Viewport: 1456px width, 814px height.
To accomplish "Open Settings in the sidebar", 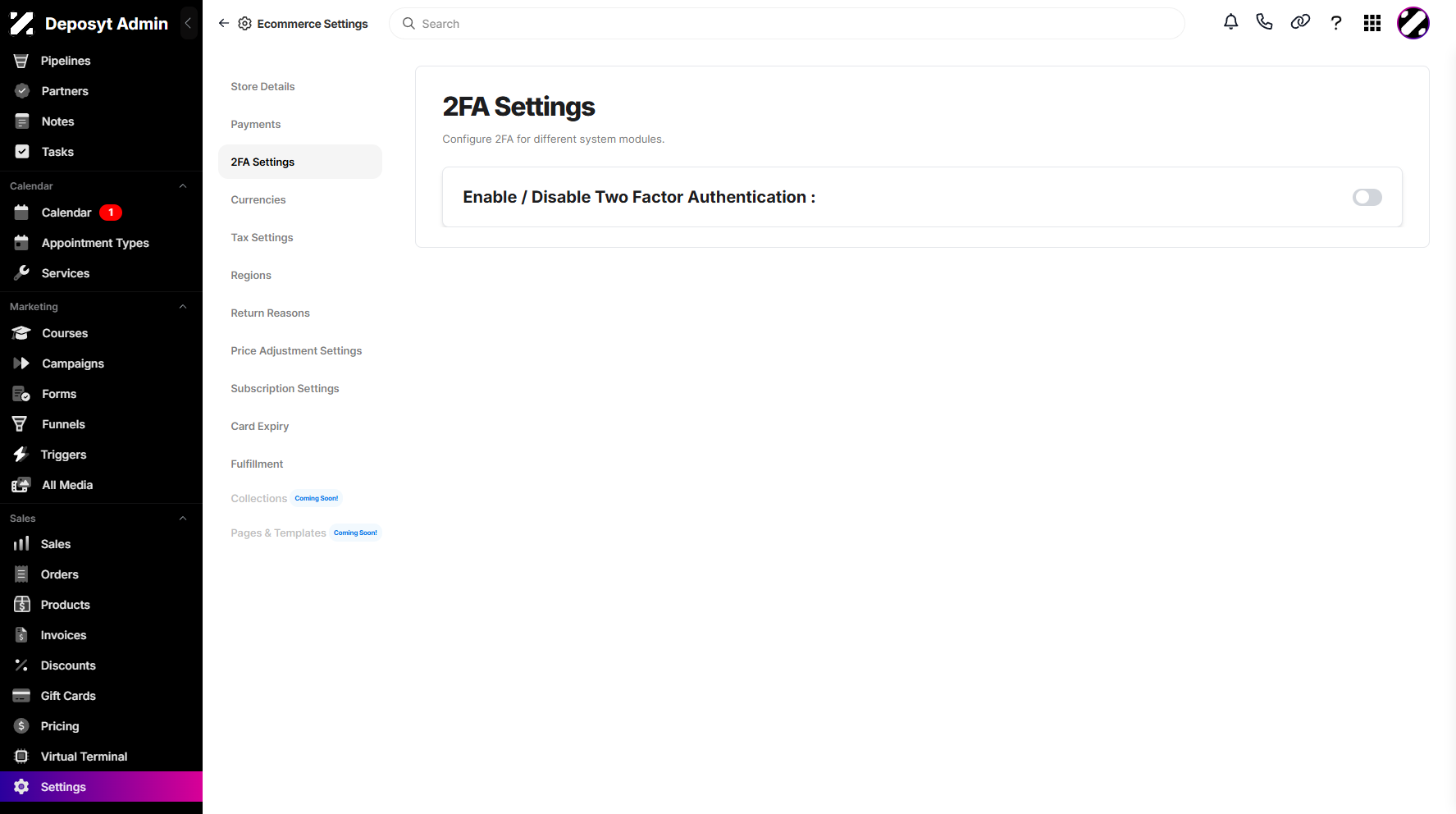I will [101, 787].
